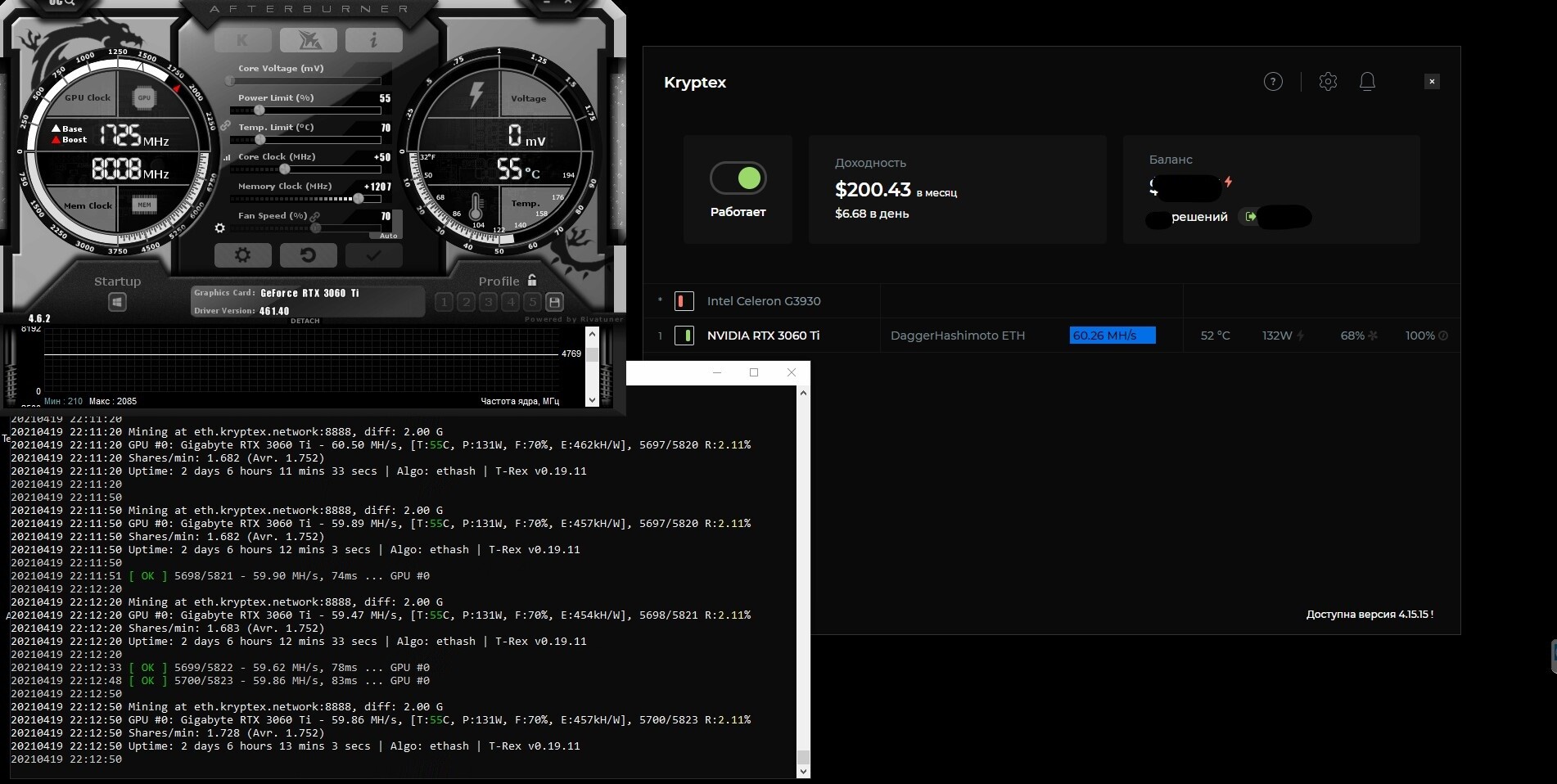Click the Temp. Limit slider handle
Screen dimensions: 1557x784
259,140
